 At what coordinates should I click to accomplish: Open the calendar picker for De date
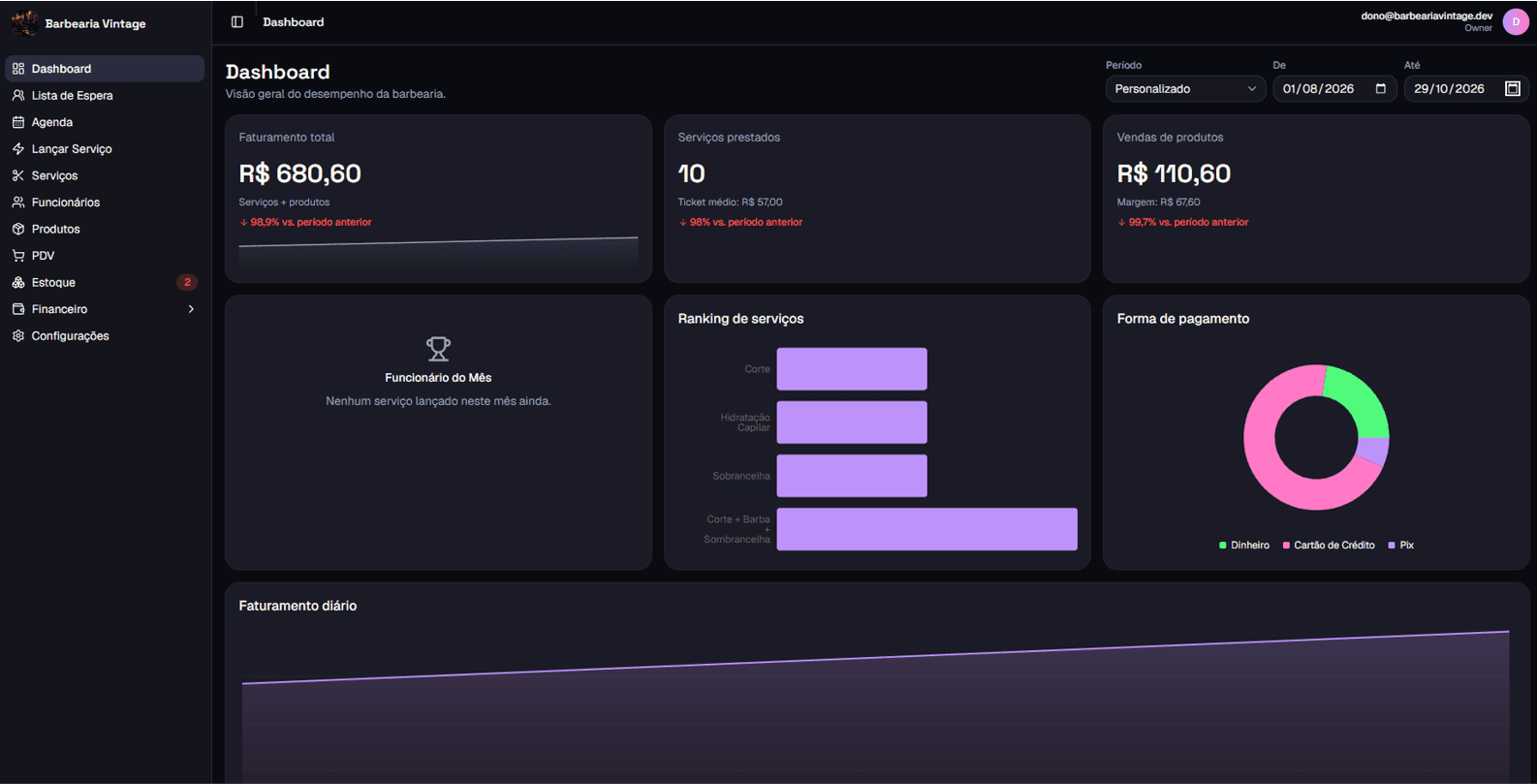click(1381, 88)
